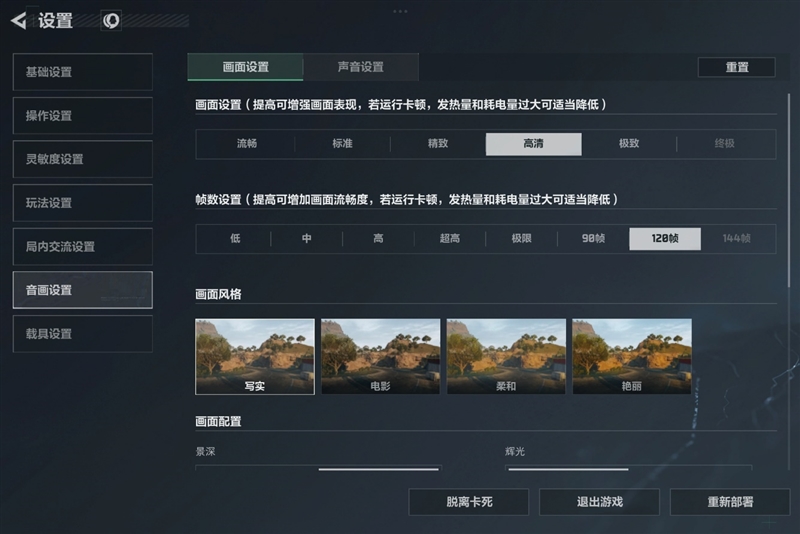Choose the 艳丽 picture style thumbnail
The width and height of the screenshot is (800, 534).
click(x=632, y=357)
